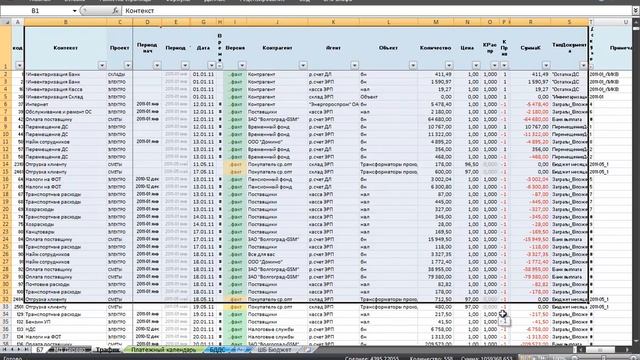Open the Версия column filter dropdown
Image resolution: width=640 pixels, height=360 pixels.
tap(242, 65)
